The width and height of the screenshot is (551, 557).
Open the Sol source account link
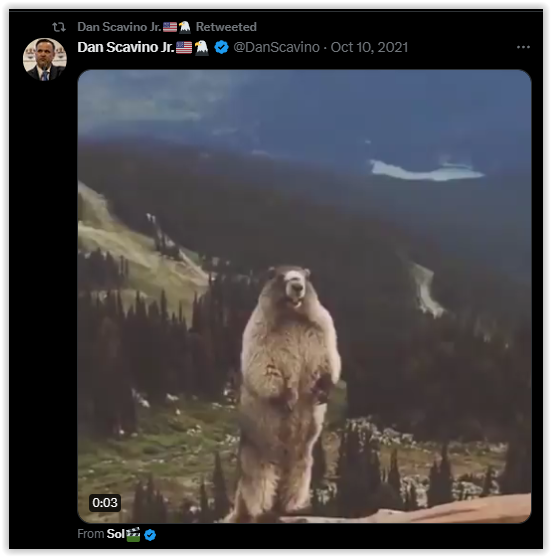[115, 534]
